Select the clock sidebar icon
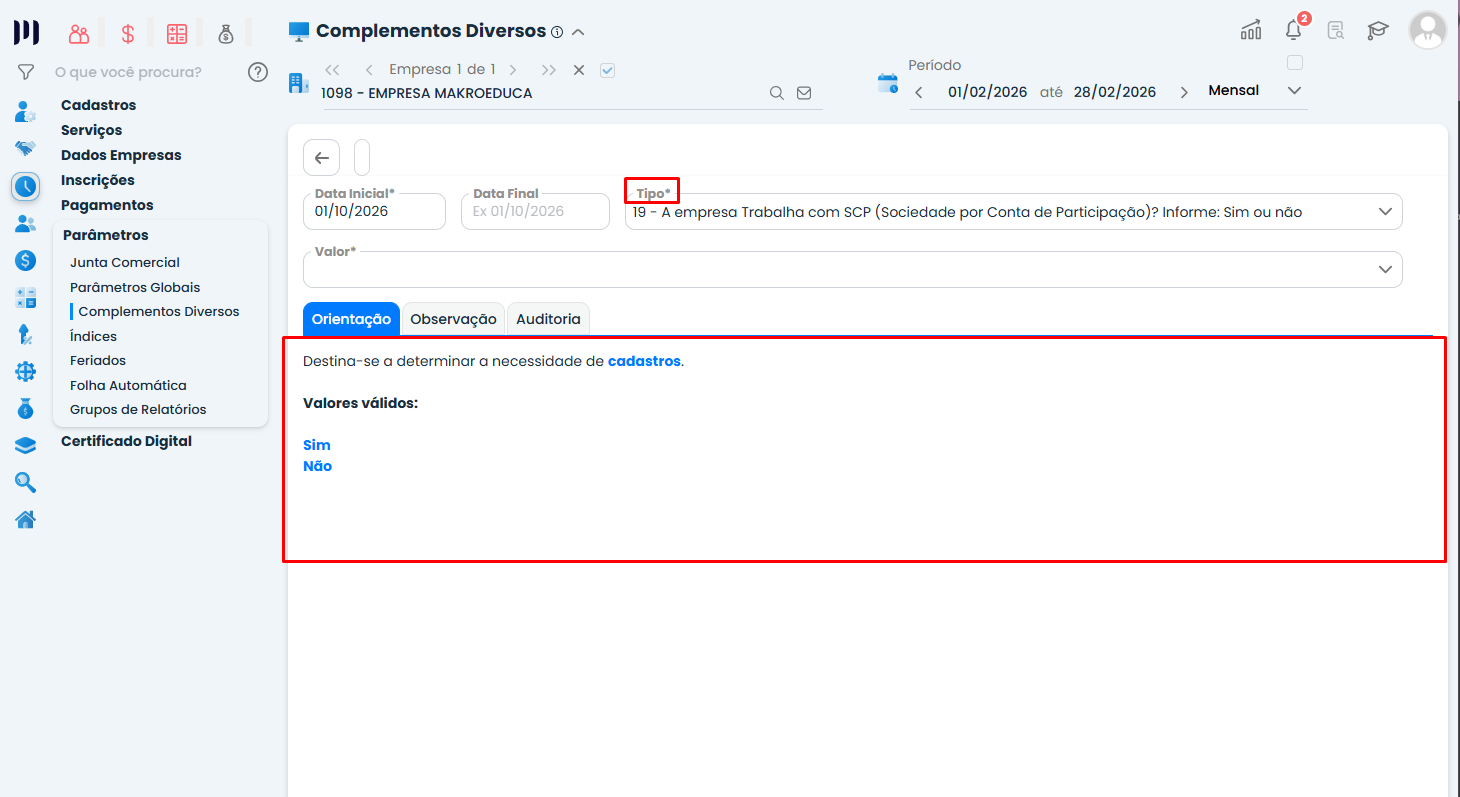The width and height of the screenshot is (1460, 797). tap(25, 186)
